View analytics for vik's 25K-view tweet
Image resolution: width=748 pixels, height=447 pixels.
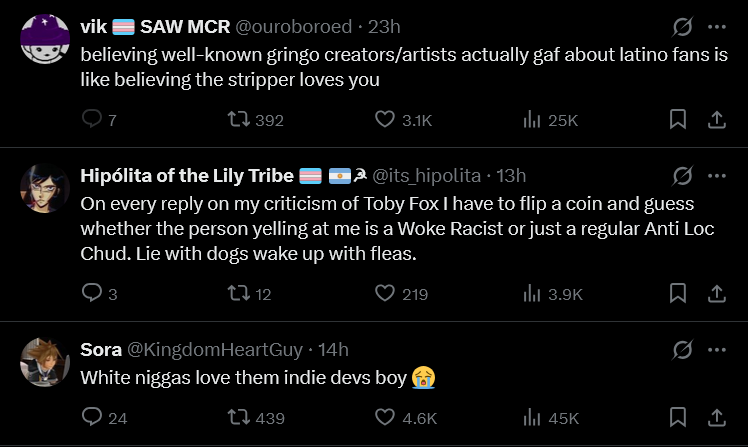click(x=533, y=120)
